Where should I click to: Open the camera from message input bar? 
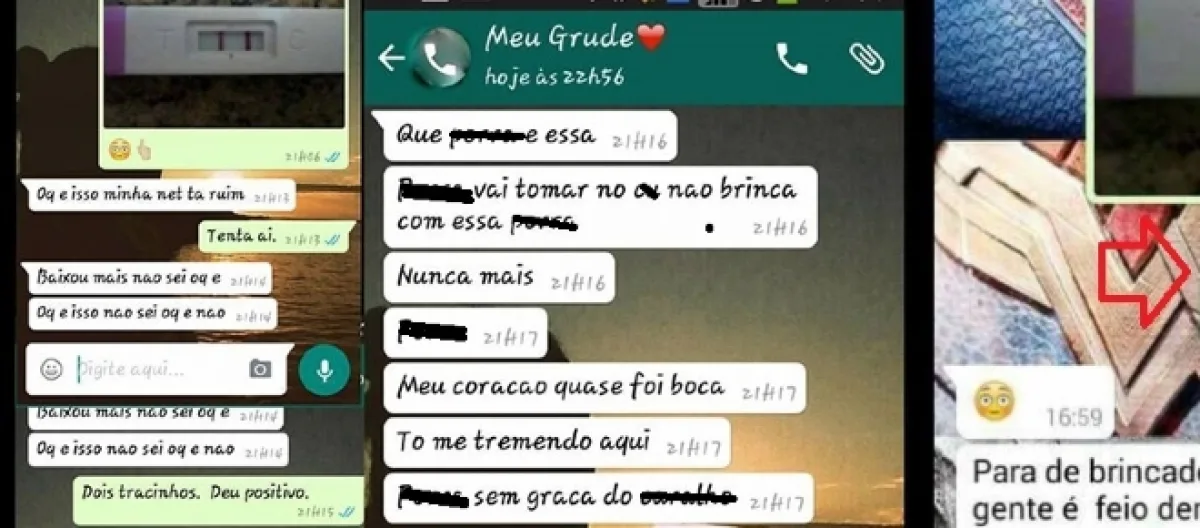(260, 369)
